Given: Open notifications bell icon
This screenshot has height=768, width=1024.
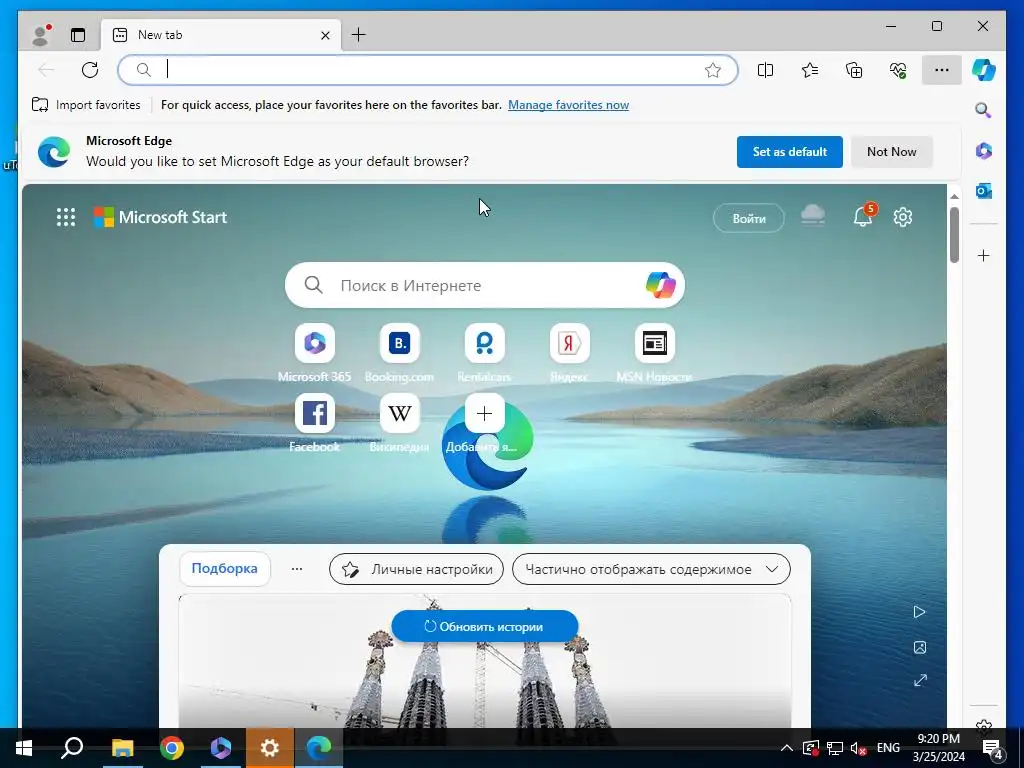Looking at the screenshot, I should [x=863, y=216].
